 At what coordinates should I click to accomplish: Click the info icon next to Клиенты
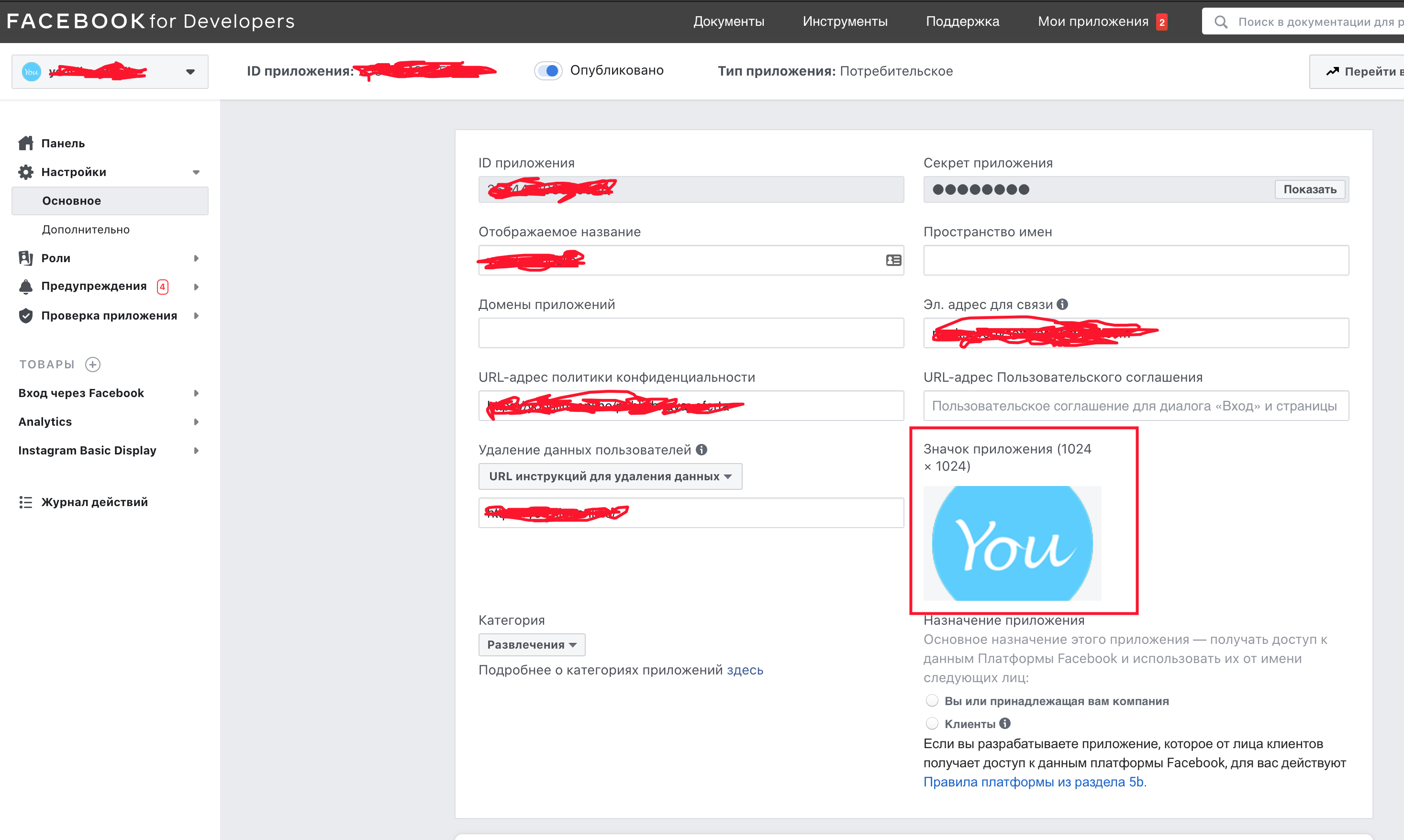point(1005,723)
